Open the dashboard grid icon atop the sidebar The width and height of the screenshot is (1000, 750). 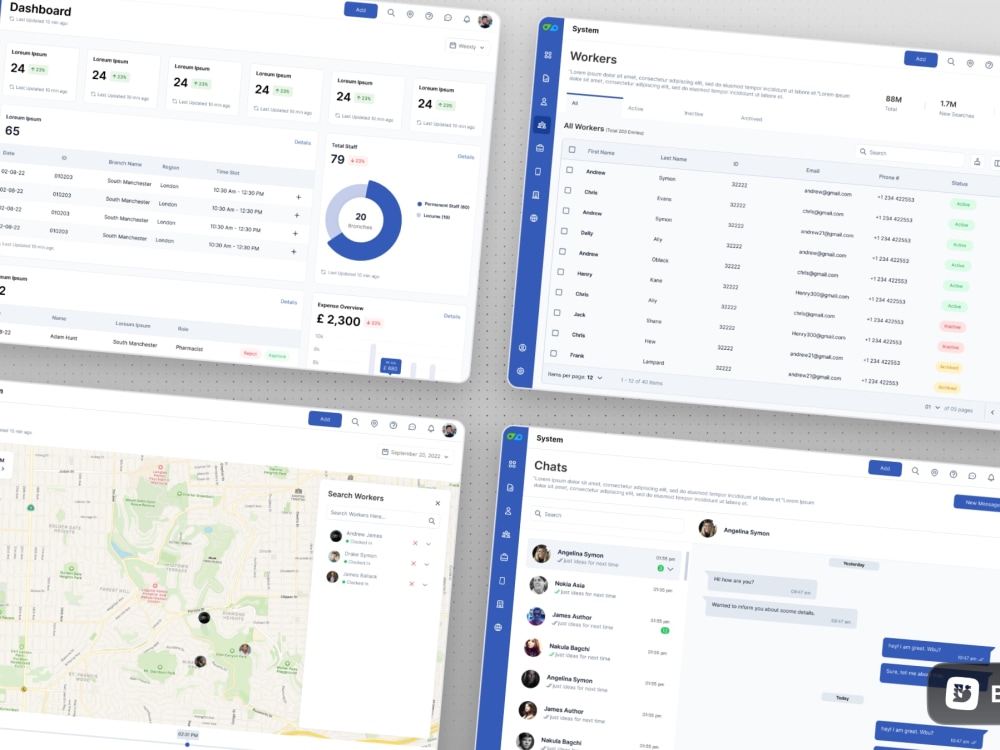click(x=548, y=55)
